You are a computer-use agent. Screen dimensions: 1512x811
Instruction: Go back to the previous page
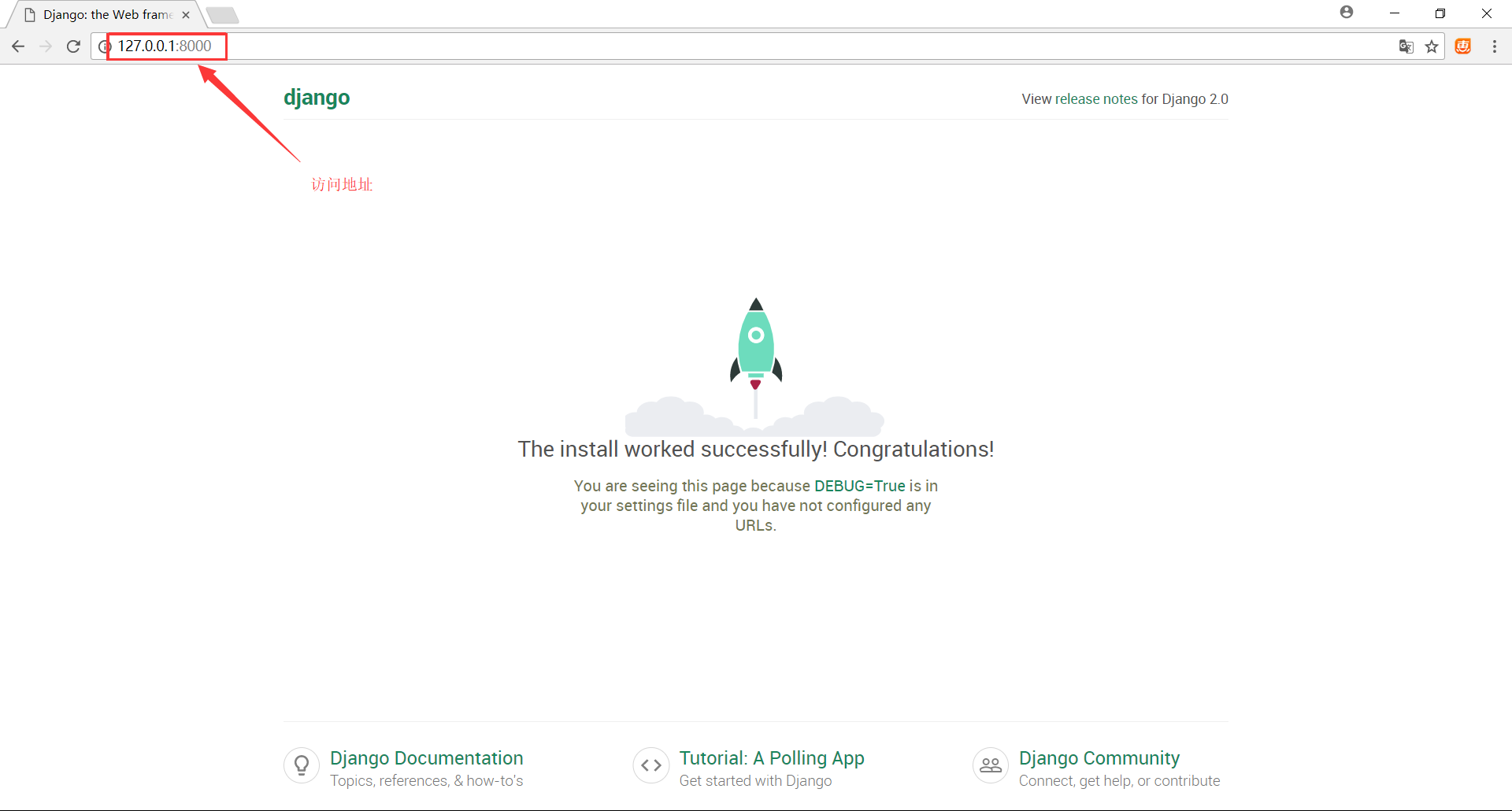18,46
